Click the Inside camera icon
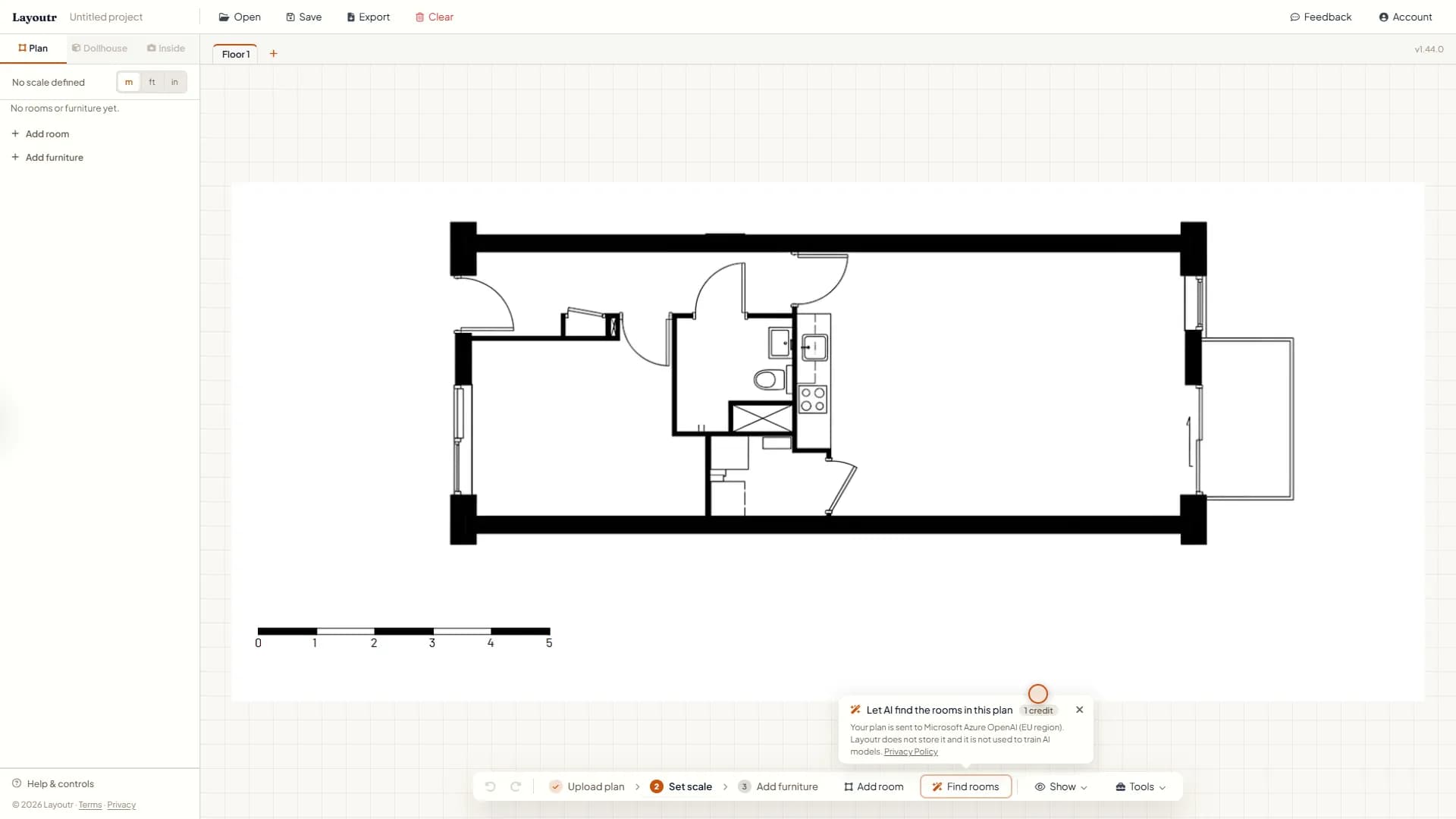The height and width of the screenshot is (819, 1456). (x=152, y=48)
